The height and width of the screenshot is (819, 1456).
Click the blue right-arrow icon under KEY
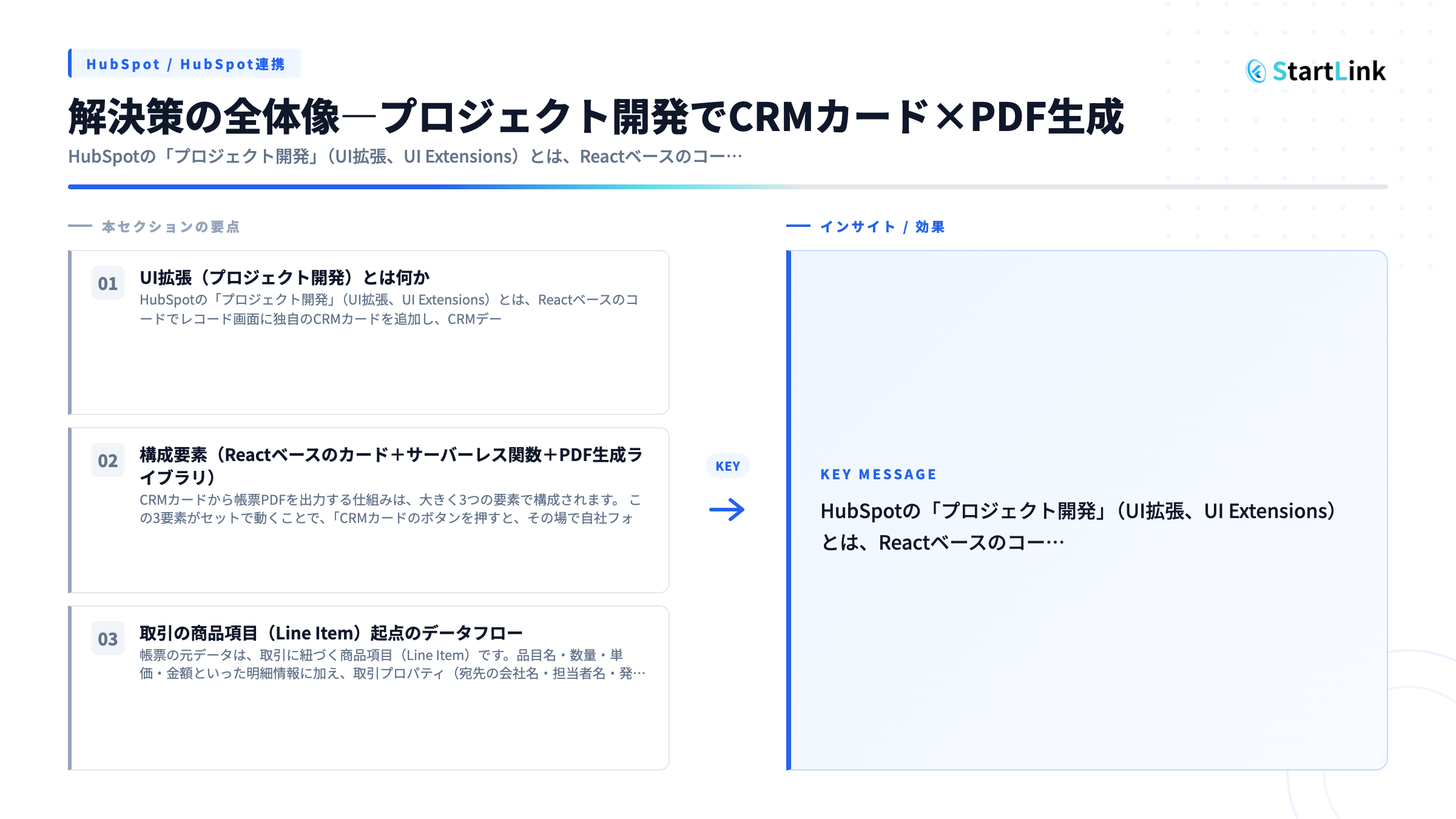pyautogui.click(x=727, y=510)
